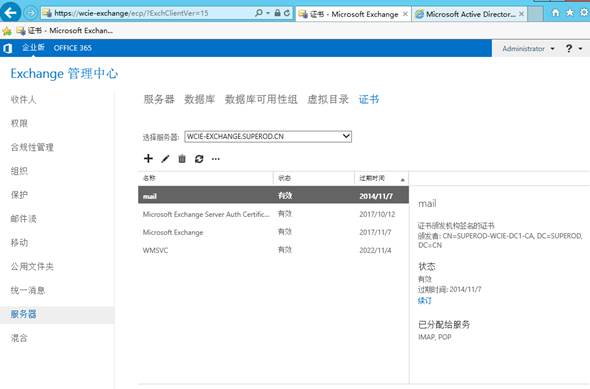Delete selected certificate with trash icon
The height and width of the screenshot is (389, 590).
point(182,159)
